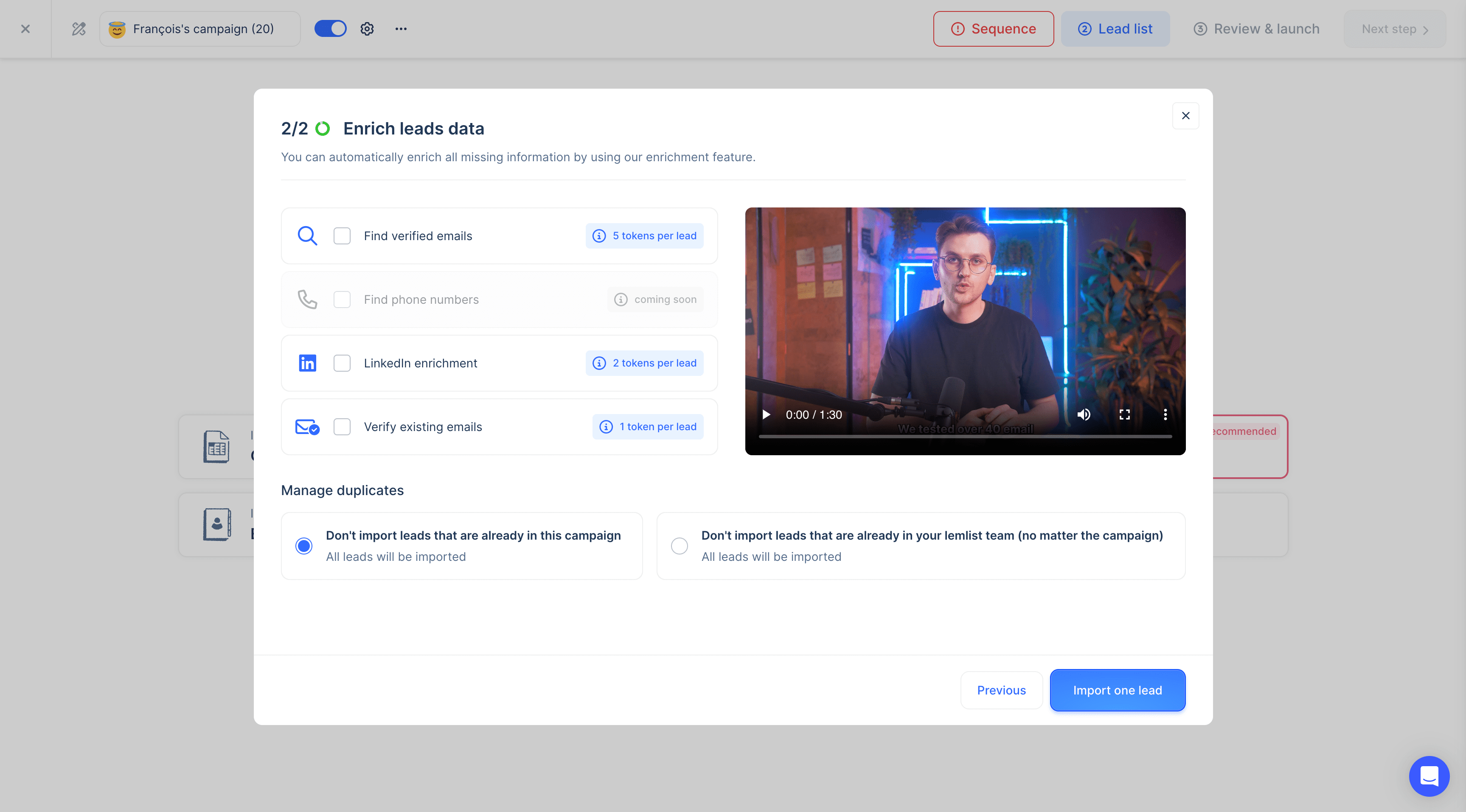Toggle the campaign on/off switch
The height and width of the screenshot is (812, 1466).
click(330, 29)
